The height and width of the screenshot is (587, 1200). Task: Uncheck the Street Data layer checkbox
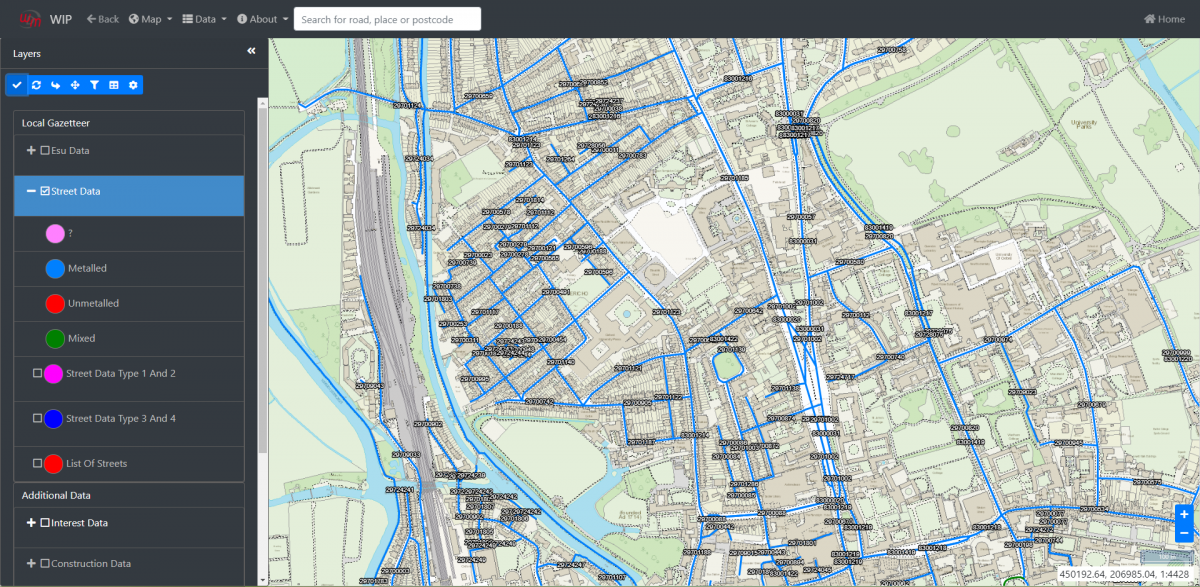[45, 191]
